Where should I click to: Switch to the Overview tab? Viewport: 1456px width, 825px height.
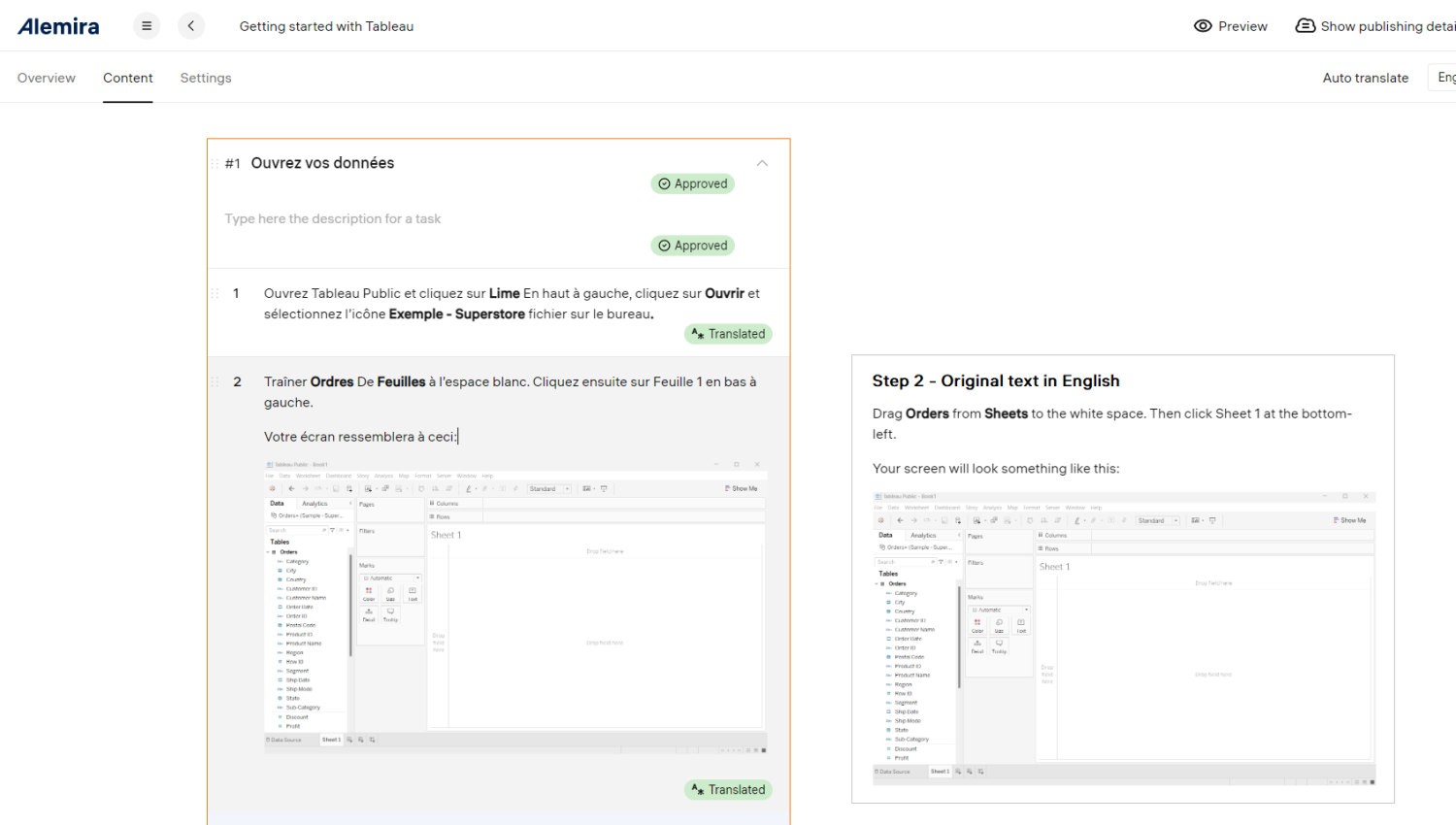(x=47, y=78)
